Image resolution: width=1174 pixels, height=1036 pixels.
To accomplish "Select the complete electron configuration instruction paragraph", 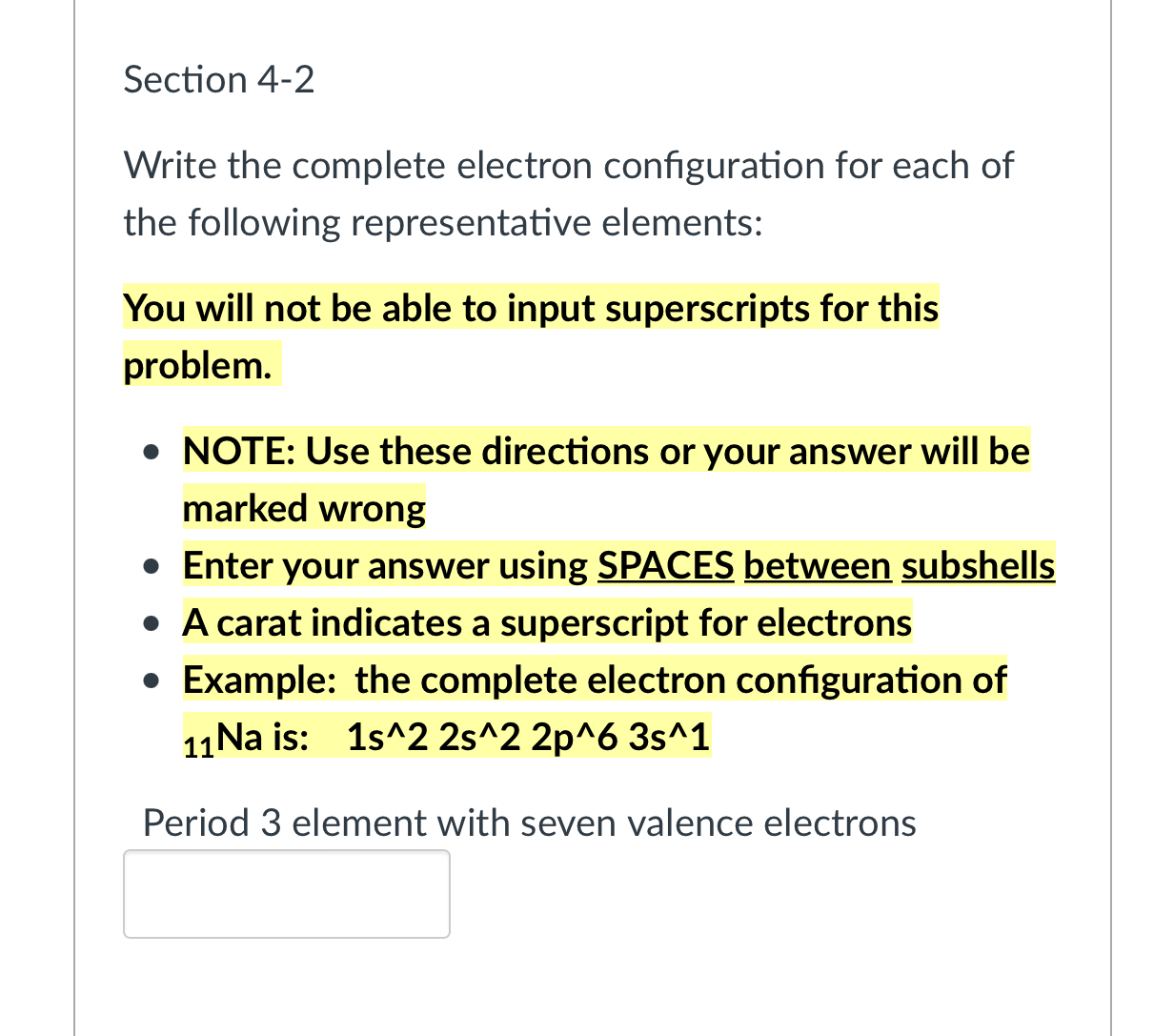I will (568, 193).
